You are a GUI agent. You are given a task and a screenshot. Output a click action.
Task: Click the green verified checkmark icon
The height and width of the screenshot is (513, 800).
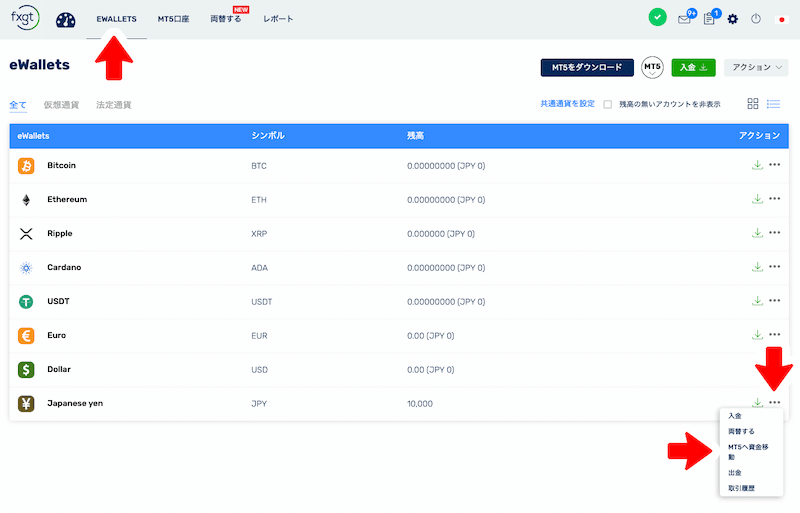pos(657,18)
